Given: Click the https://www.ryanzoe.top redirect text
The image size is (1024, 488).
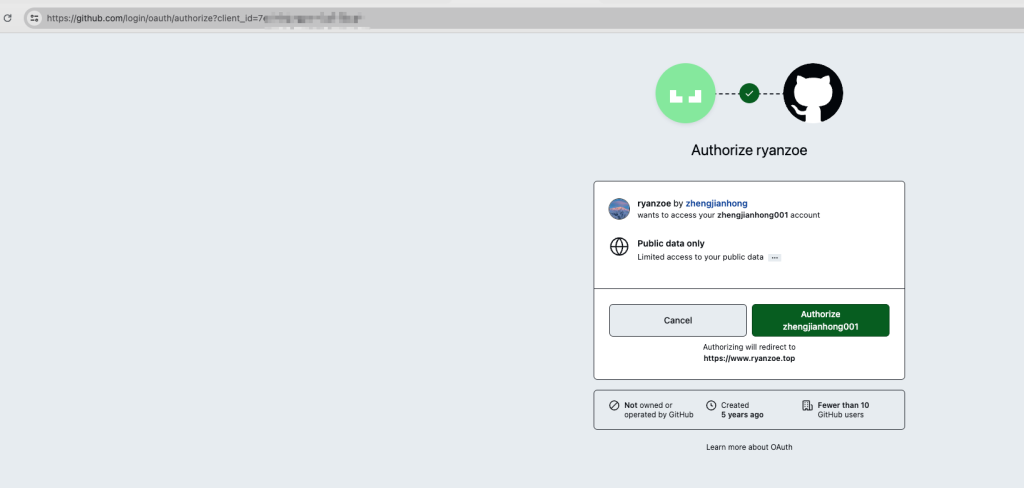Looking at the screenshot, I should pyautogui.click(x=749, y=359).
